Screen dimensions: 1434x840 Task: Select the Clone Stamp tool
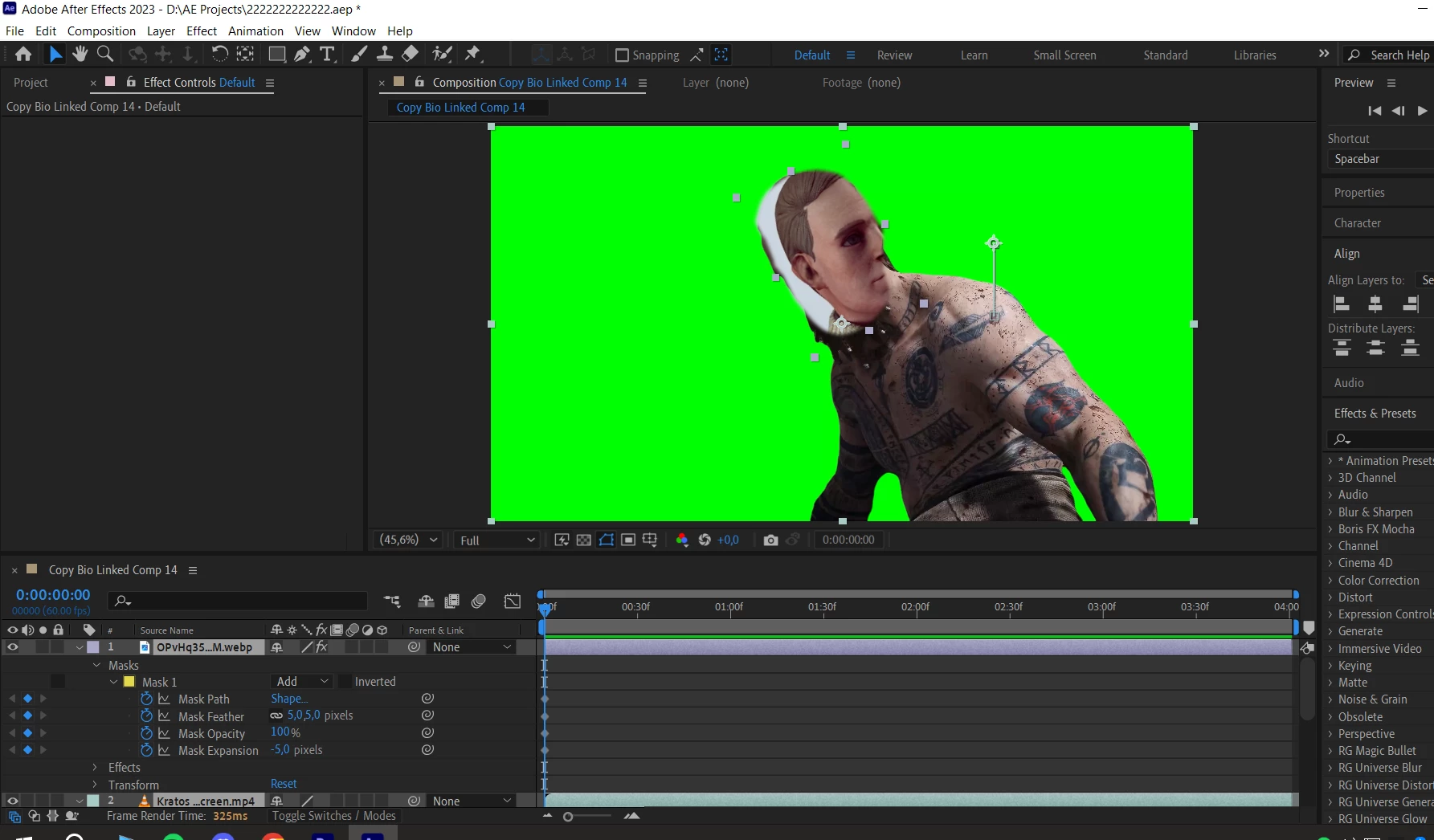click(385, 54)
